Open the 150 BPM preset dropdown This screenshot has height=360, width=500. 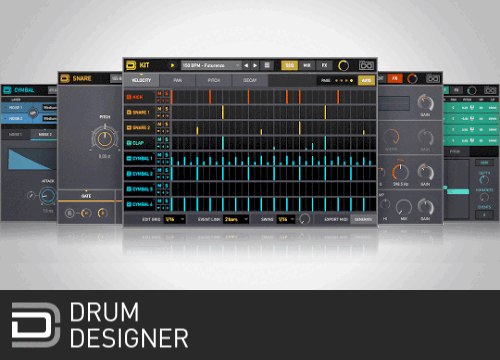click(211, 65)
